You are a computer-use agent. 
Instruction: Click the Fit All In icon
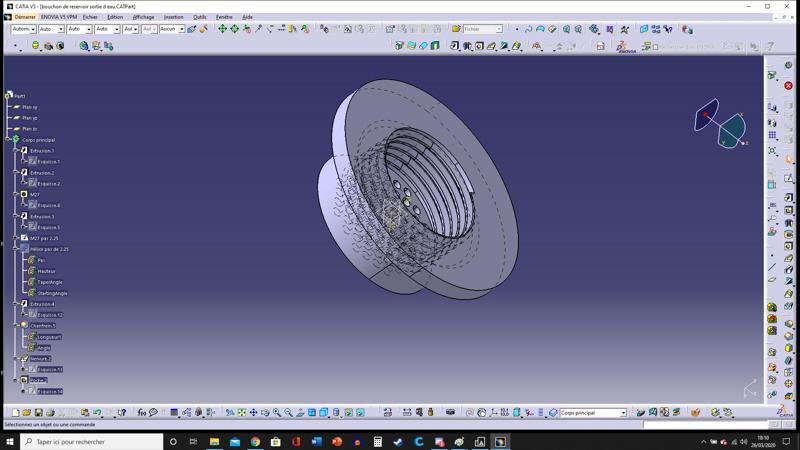click(x=241, y=413)
